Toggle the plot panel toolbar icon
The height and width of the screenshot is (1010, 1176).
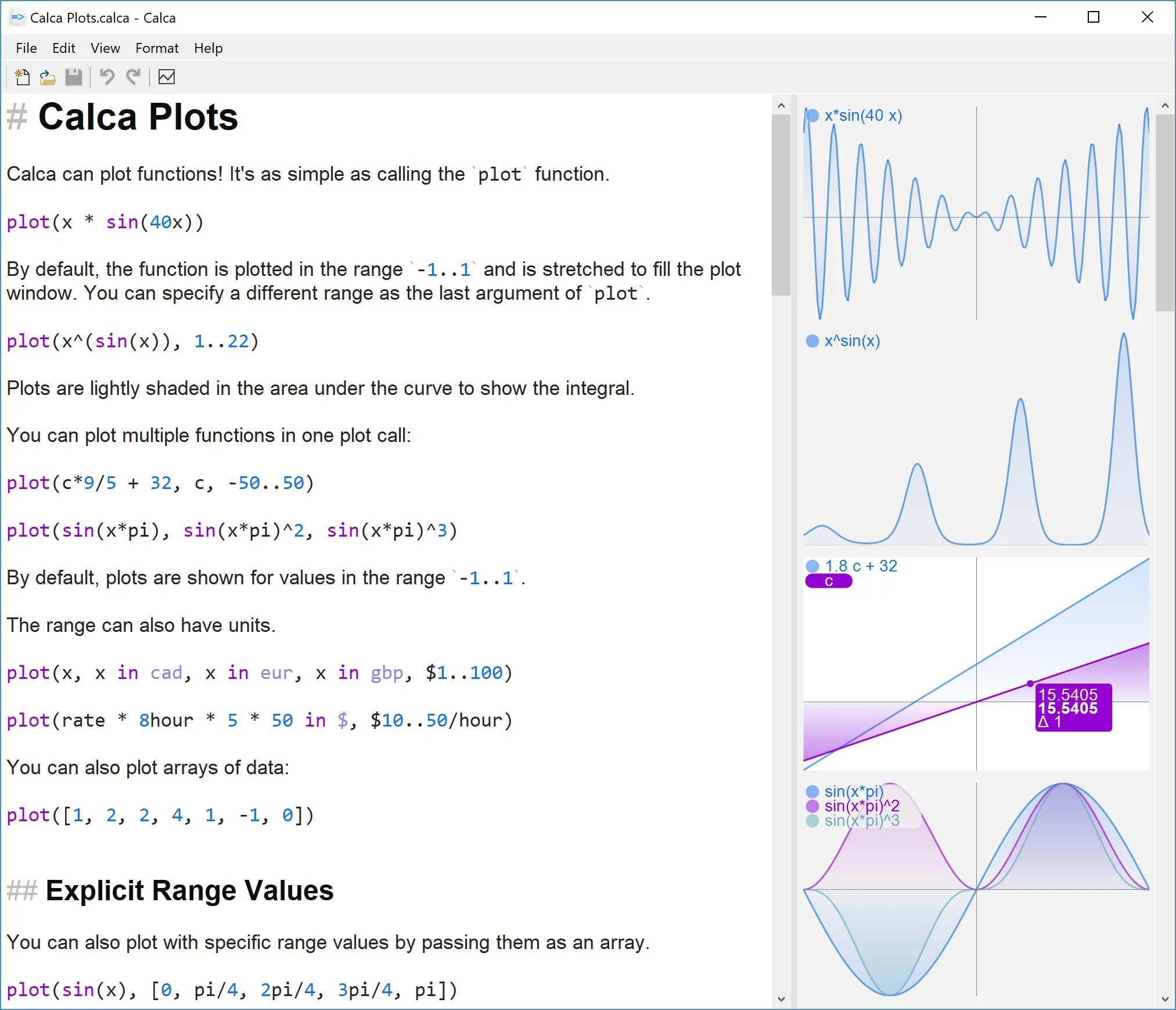coord(167,77)
